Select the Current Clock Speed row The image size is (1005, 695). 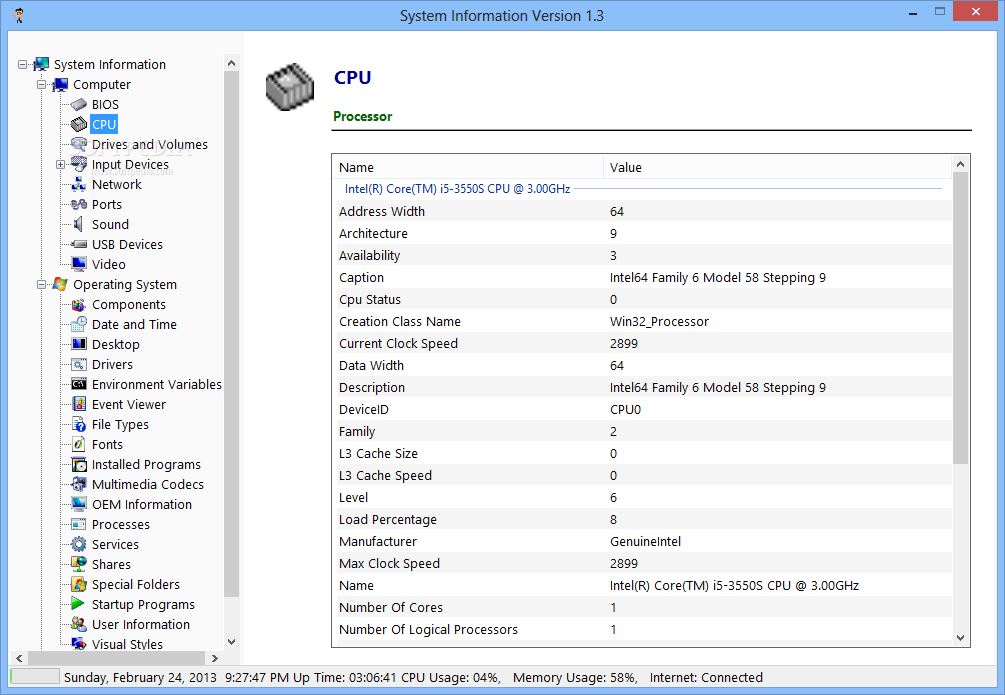coord(642,344)
